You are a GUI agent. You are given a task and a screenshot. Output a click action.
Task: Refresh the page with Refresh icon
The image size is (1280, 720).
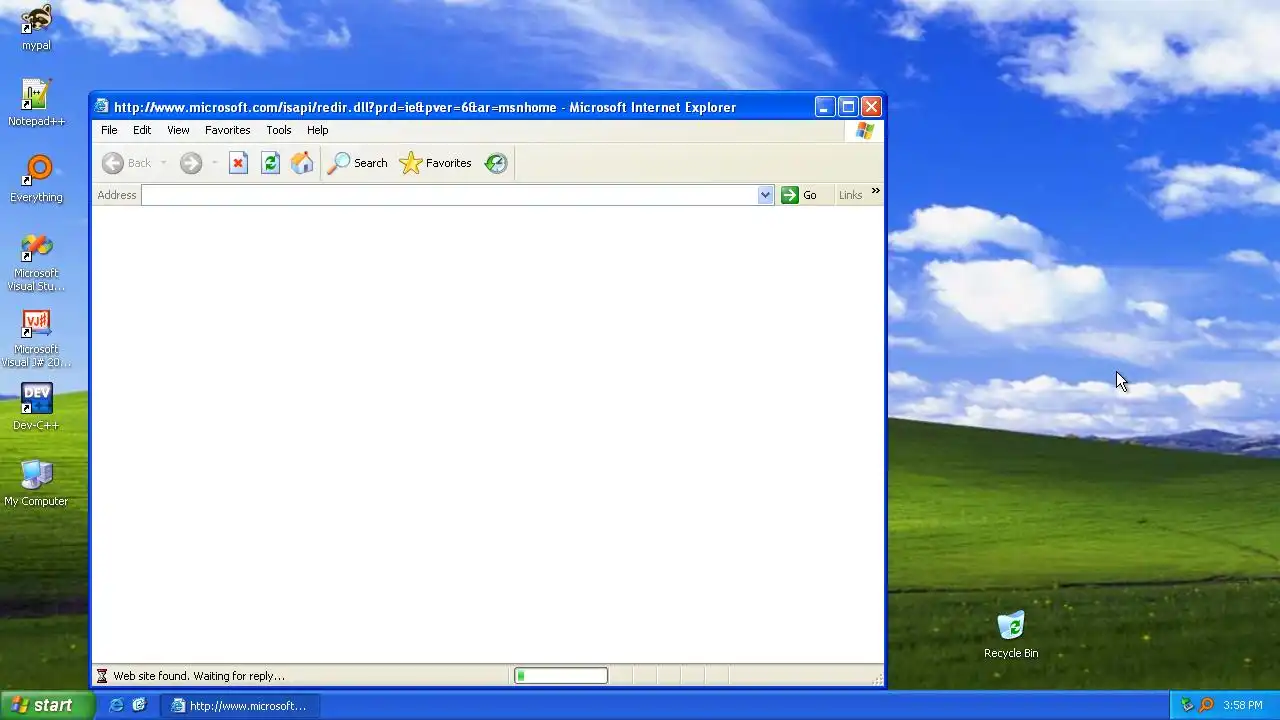coord(270,163)
